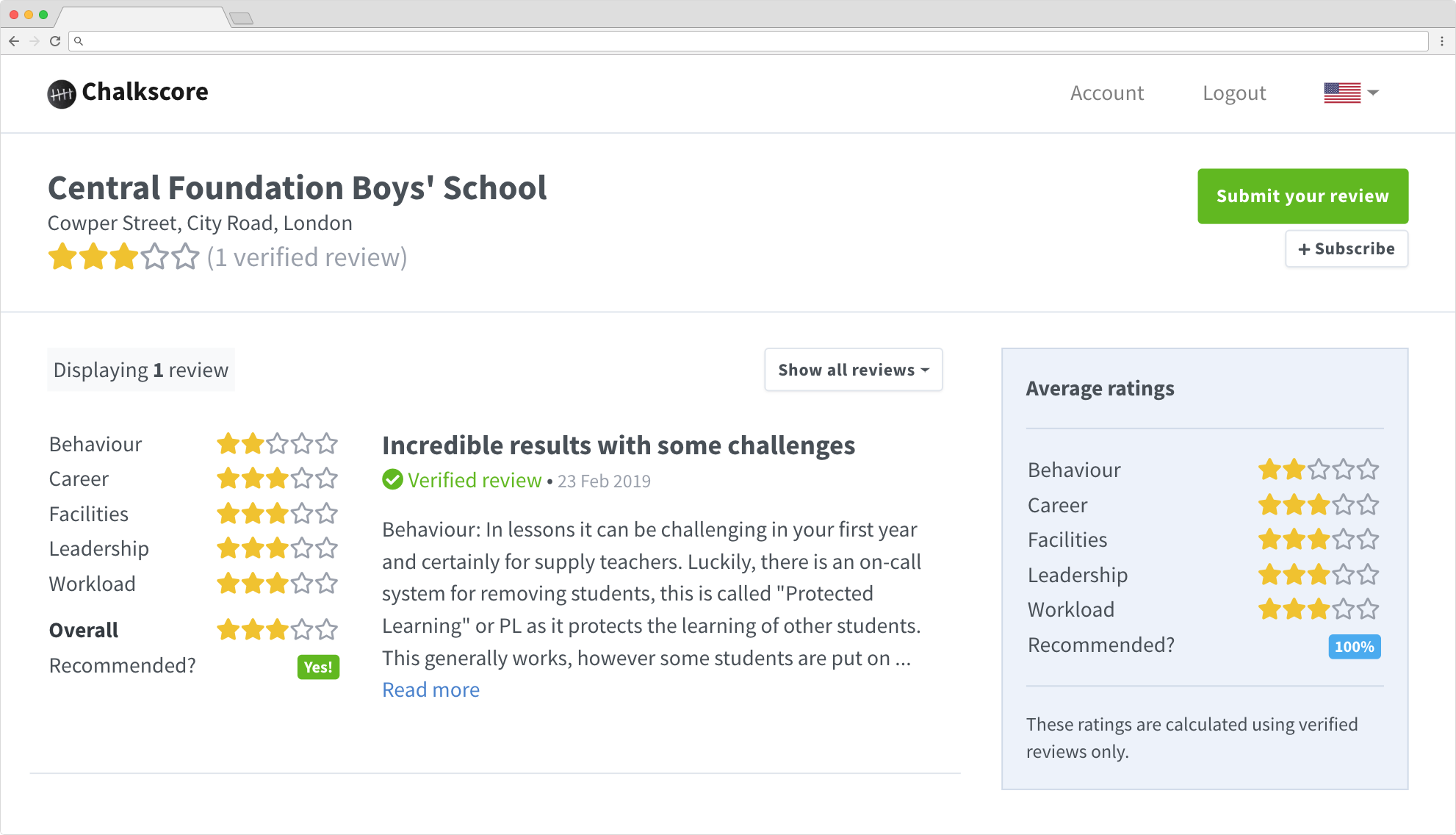Image resolution: width=1456 pixels, height=835 pixels.
Task: Click the Average ratings heading
Action: coord(1100,388)
